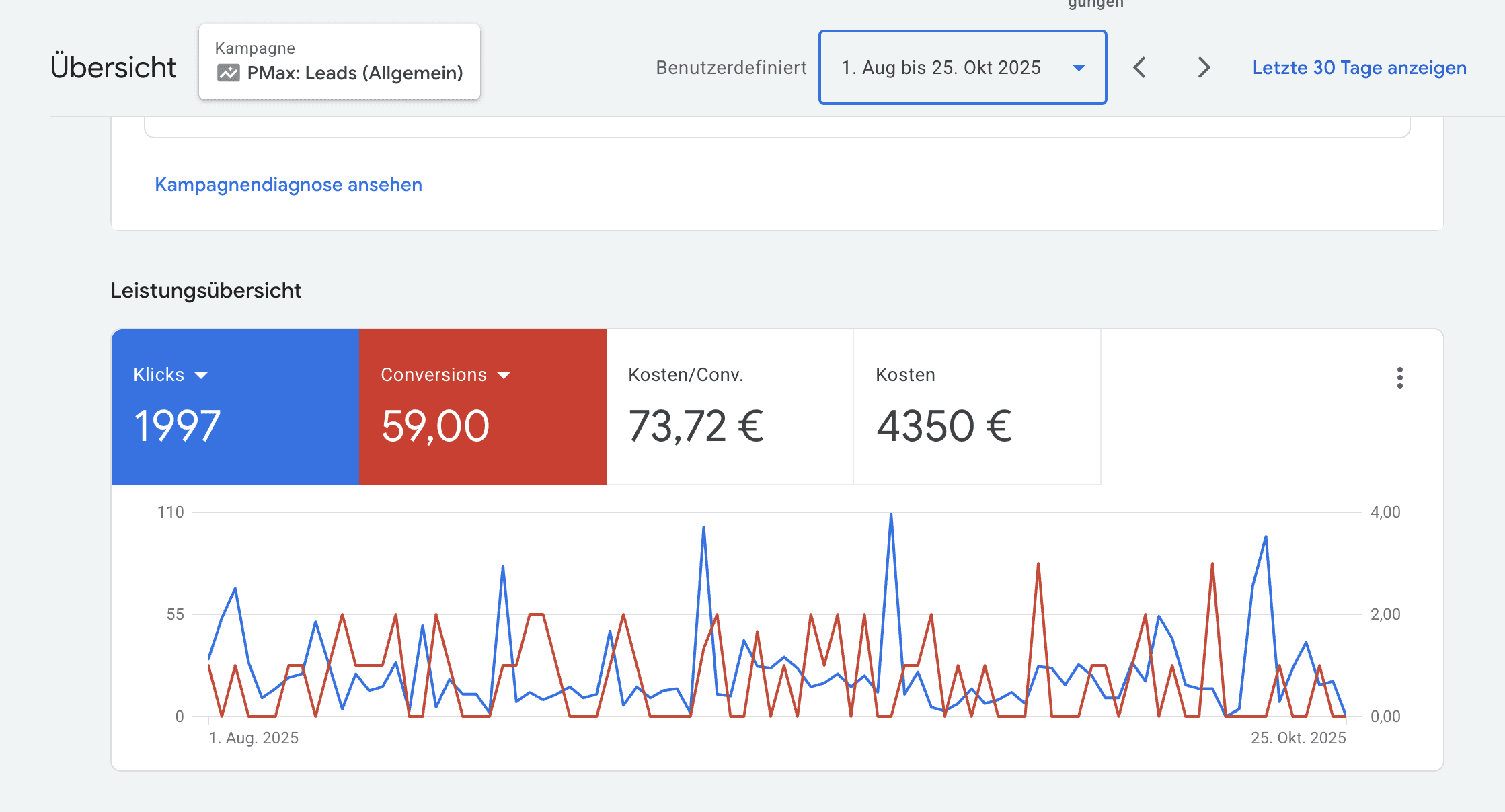1505x812 pixels.
Task: Expand the Conversions metric dropdown
Action: point(504,375)
